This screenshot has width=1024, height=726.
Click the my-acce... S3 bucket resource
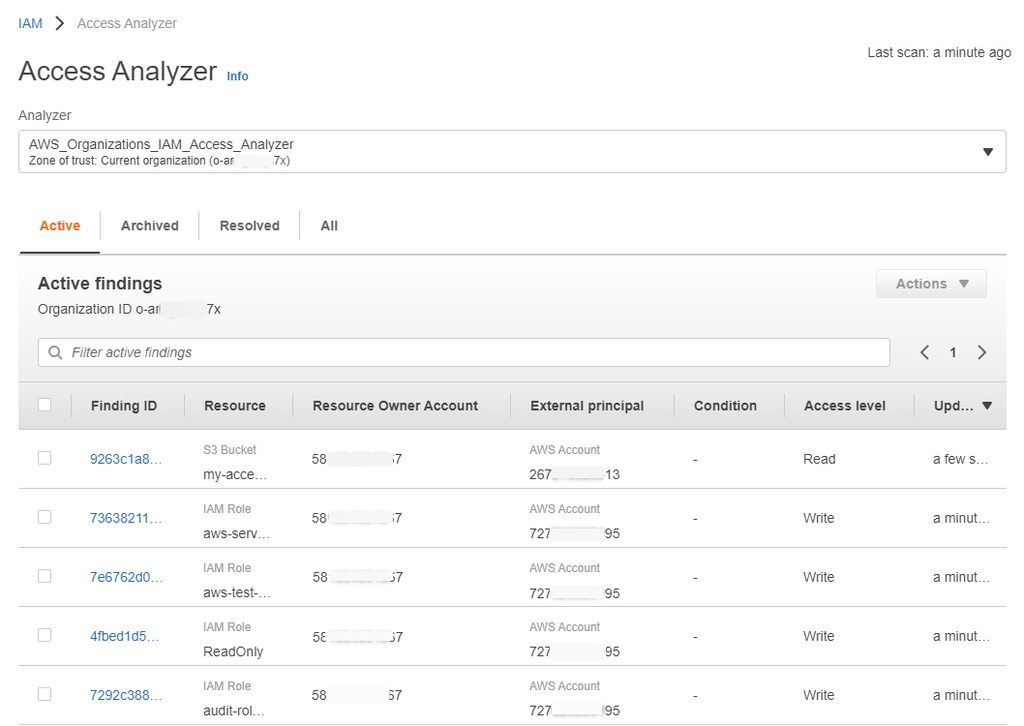tap(234, 475)
